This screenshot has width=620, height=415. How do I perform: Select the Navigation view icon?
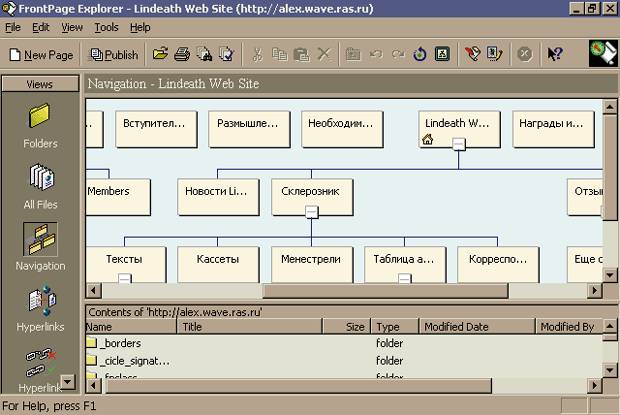[40, 240]
